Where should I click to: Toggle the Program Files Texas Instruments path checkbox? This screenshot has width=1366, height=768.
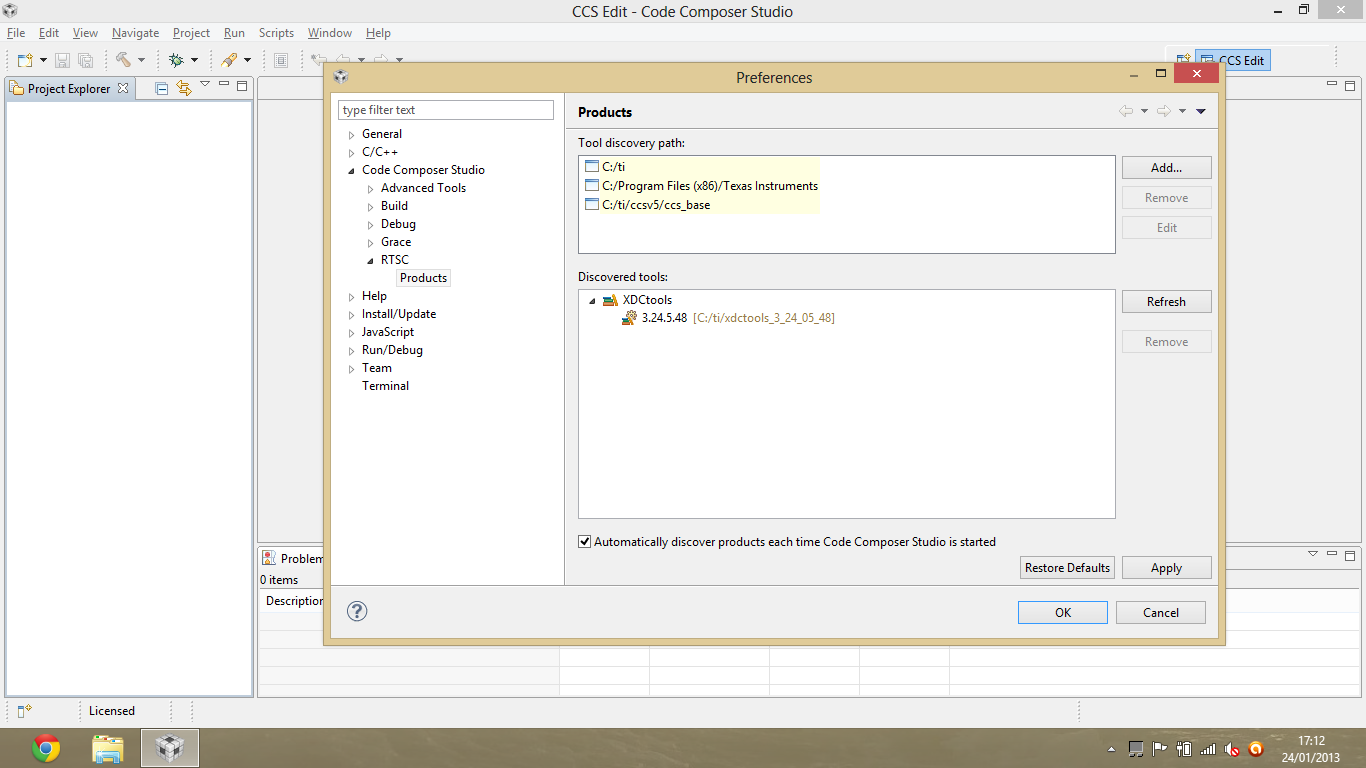[x=591, y=186]
